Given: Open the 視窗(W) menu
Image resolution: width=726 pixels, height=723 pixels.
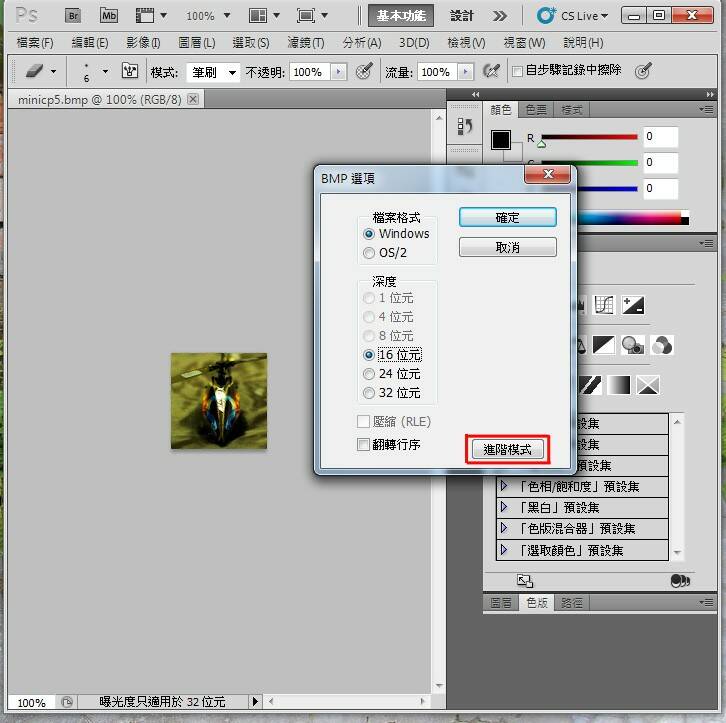Looking at the screenshot, I should (524, 43).
